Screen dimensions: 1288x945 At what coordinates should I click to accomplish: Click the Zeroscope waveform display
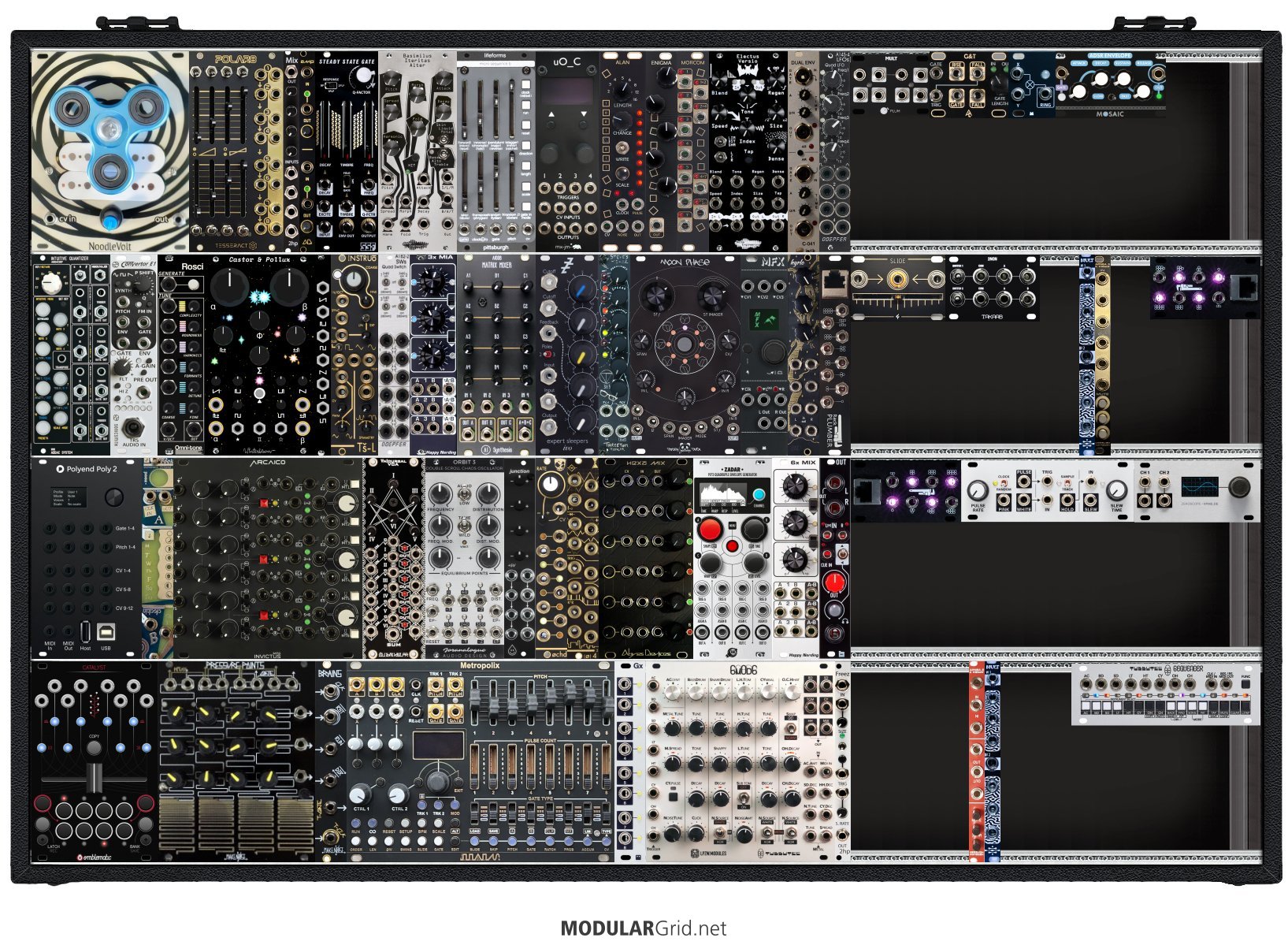pos(1199,486)
